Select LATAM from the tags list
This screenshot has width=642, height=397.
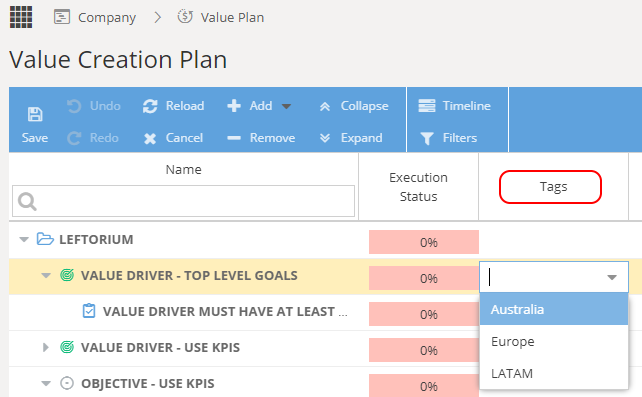pyautogui.click(x=554, y=373)
